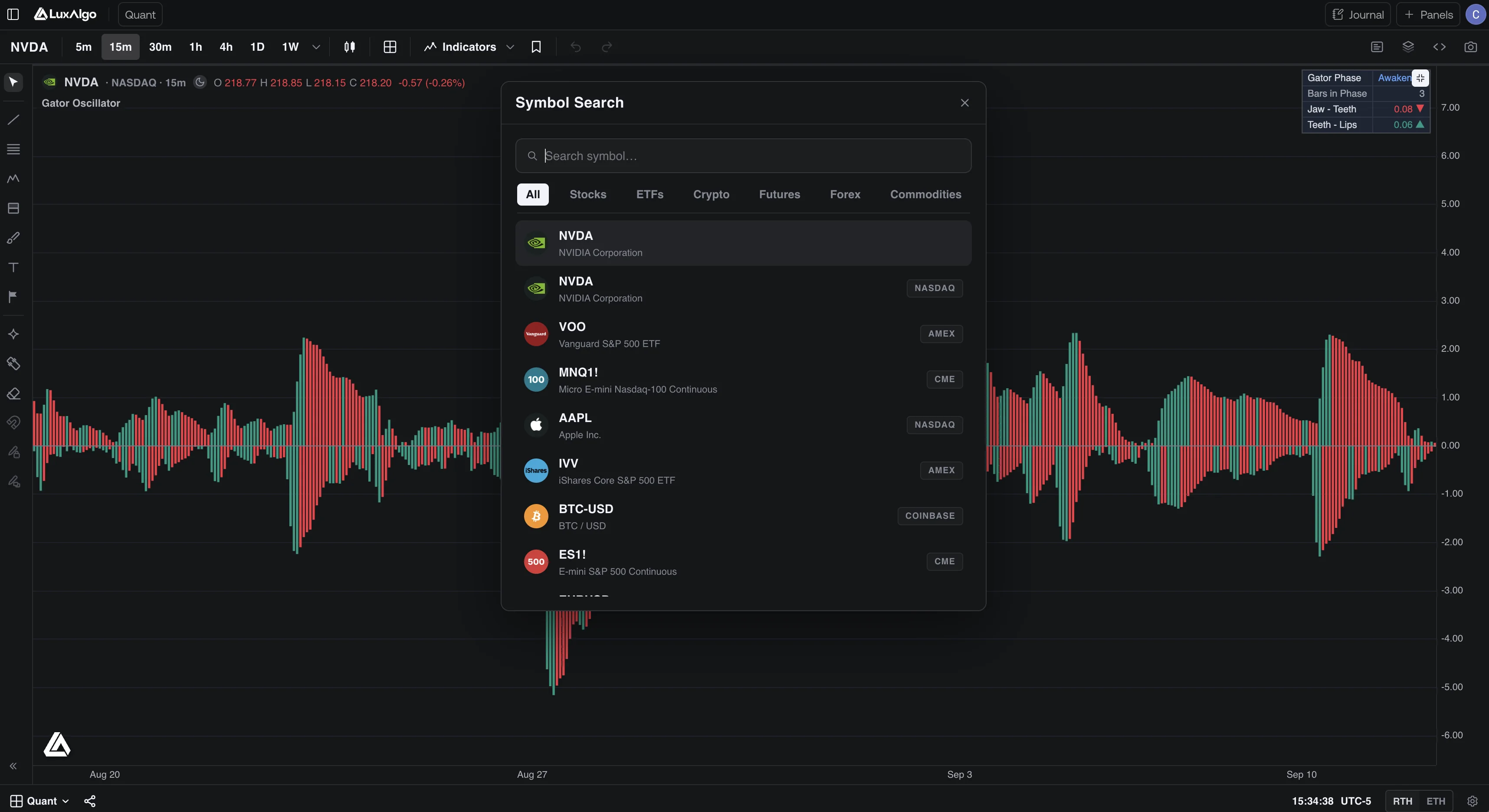The width and height of the screenshot is (1489, 812).
Task: Choose VOO Vanguard S&P 500 ETF result
Action: point(743,334)
